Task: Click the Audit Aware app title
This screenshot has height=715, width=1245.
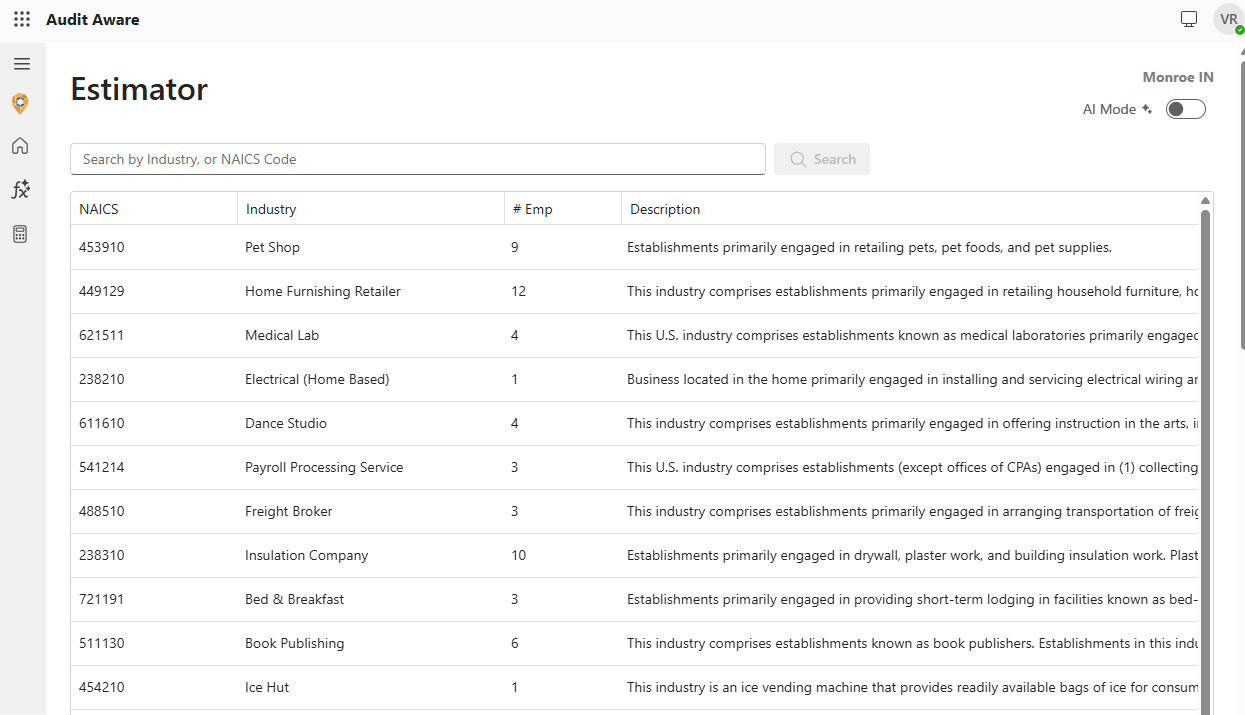Action: [x=93, y=19]
